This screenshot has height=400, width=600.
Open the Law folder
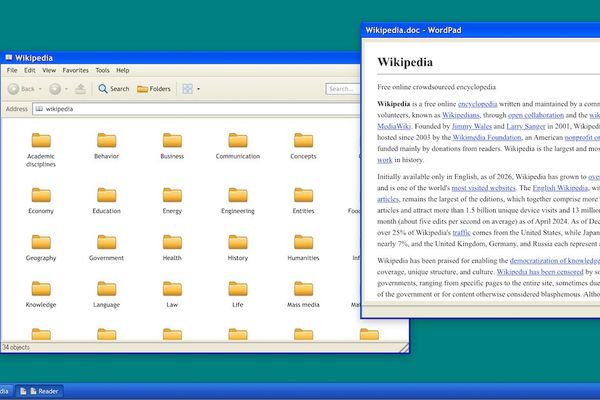click(x=172, y=294)
